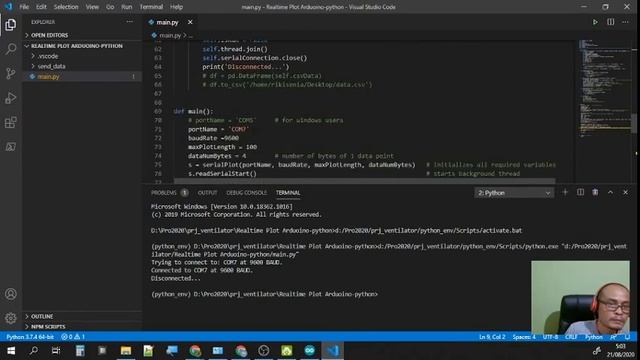Create a new terminal with plus icon
This screenshot has height=360, width=640.
(x=565, y=192)
